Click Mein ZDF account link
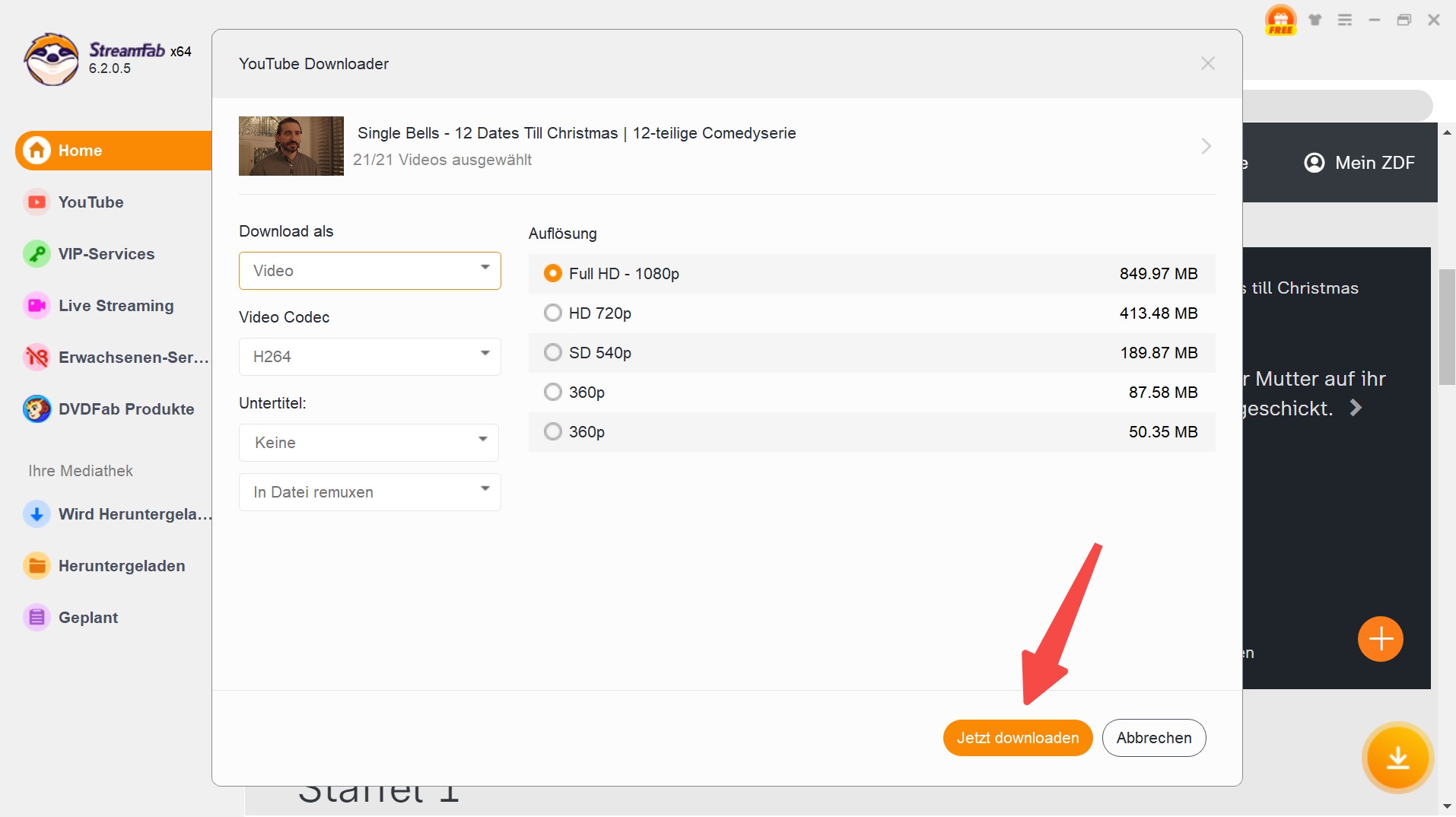 [1359, 163]
